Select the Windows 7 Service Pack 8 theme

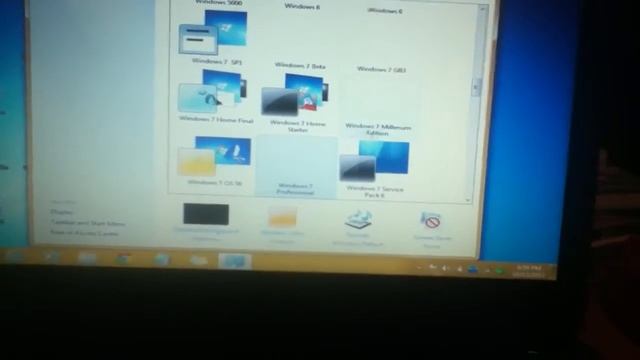pyautogui.click(x=375, y=161)
